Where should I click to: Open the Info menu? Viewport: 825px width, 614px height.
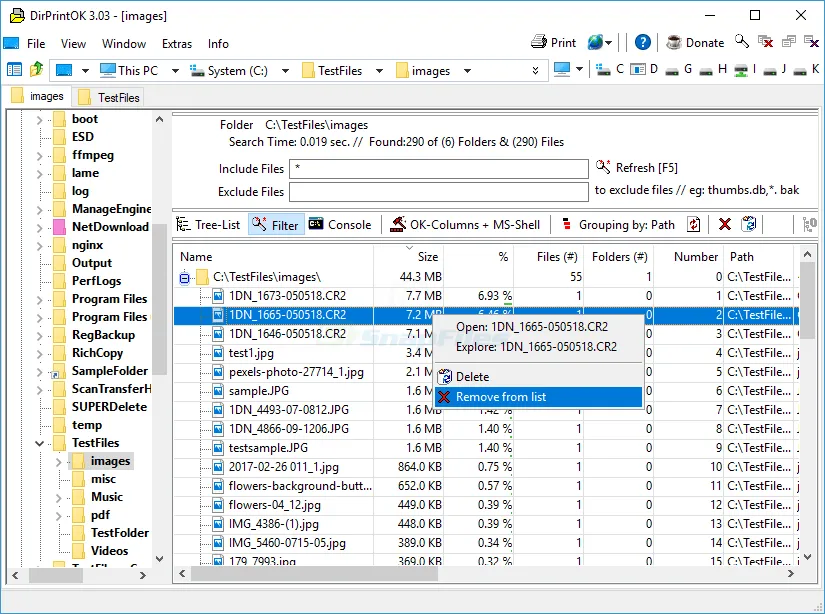(218, 44)
